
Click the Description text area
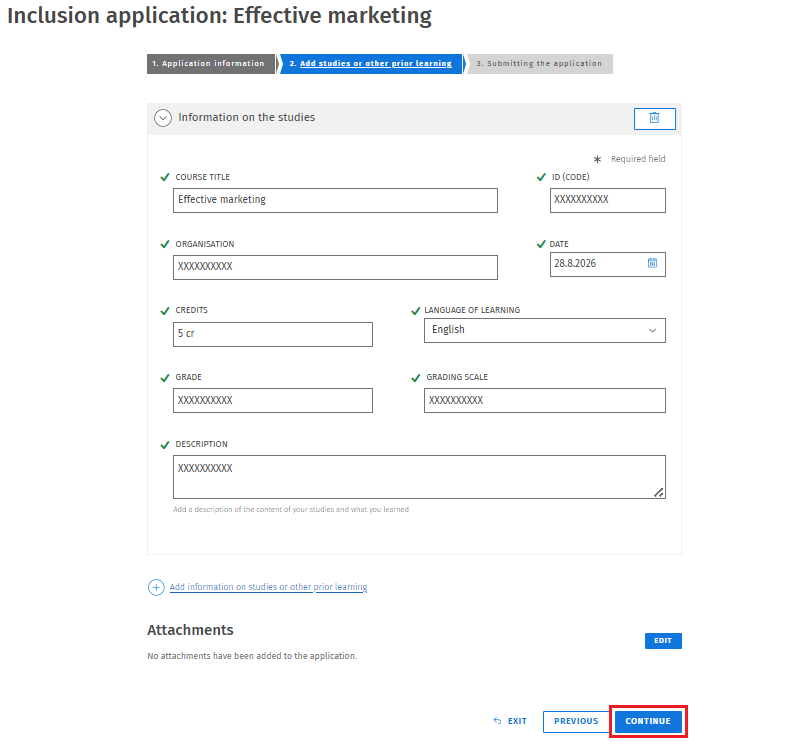click(x=419, y=477)
